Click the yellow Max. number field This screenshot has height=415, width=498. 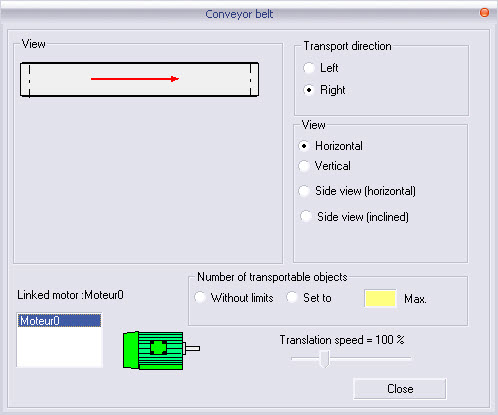tap(380, 298)
